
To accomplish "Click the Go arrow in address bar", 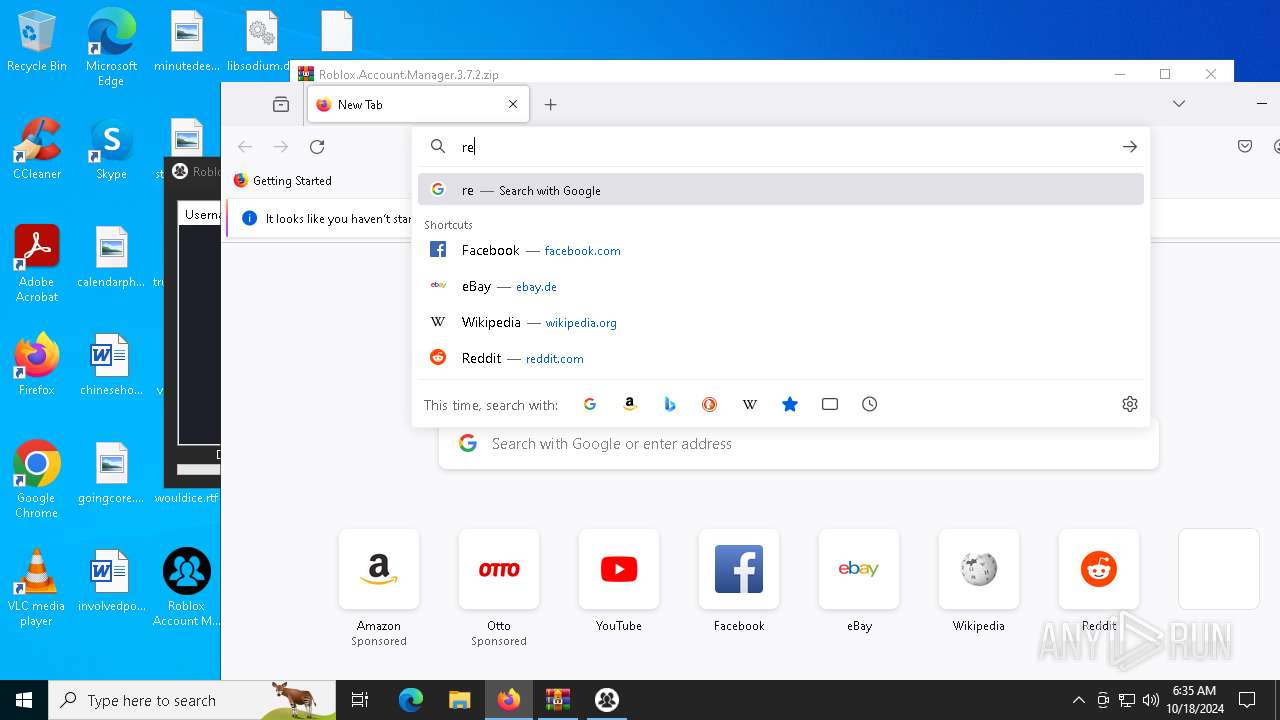I will point(1130,147).
